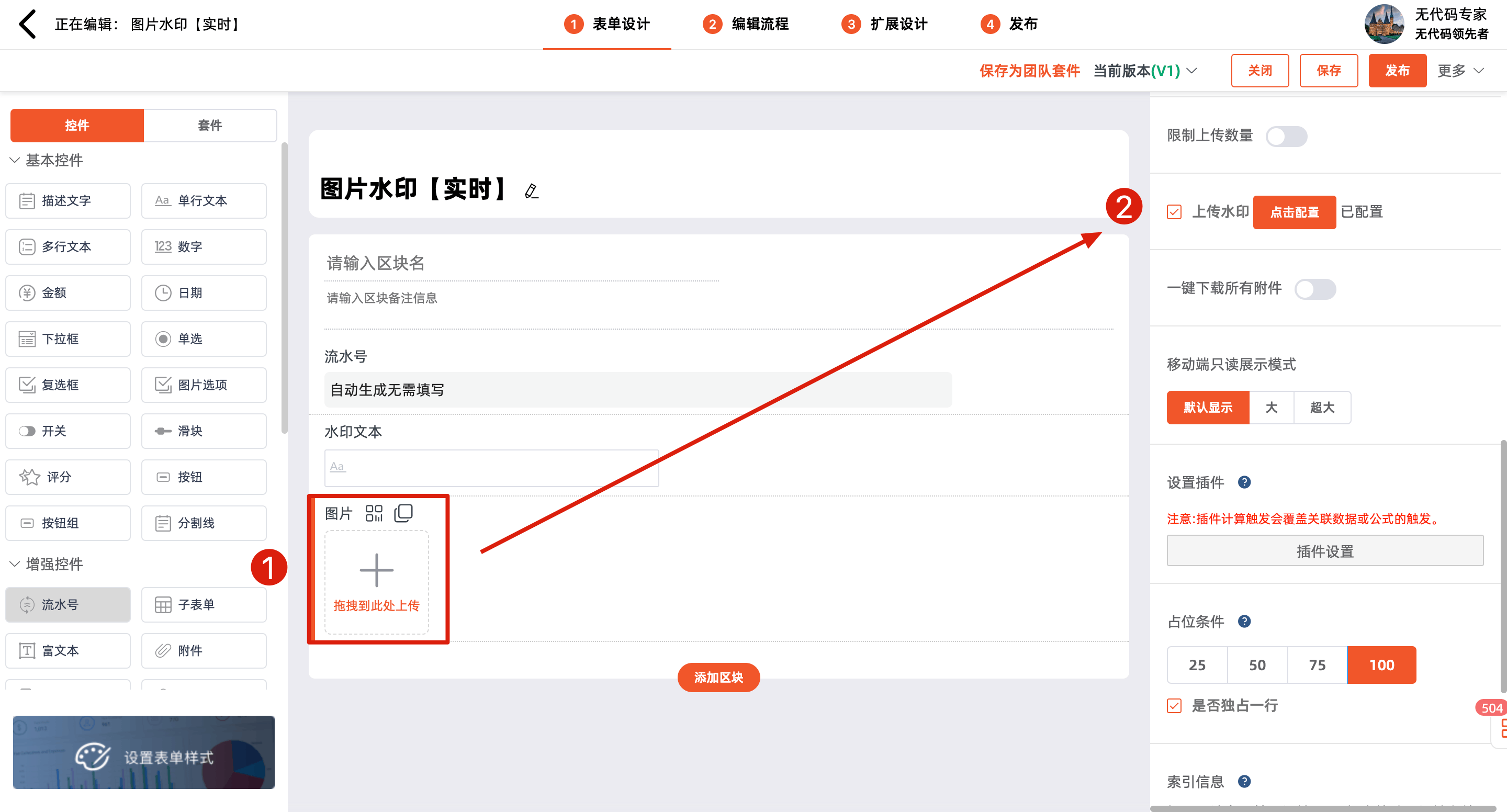Uncheck 是否独占一行 checkbox

pos(1174,705)
